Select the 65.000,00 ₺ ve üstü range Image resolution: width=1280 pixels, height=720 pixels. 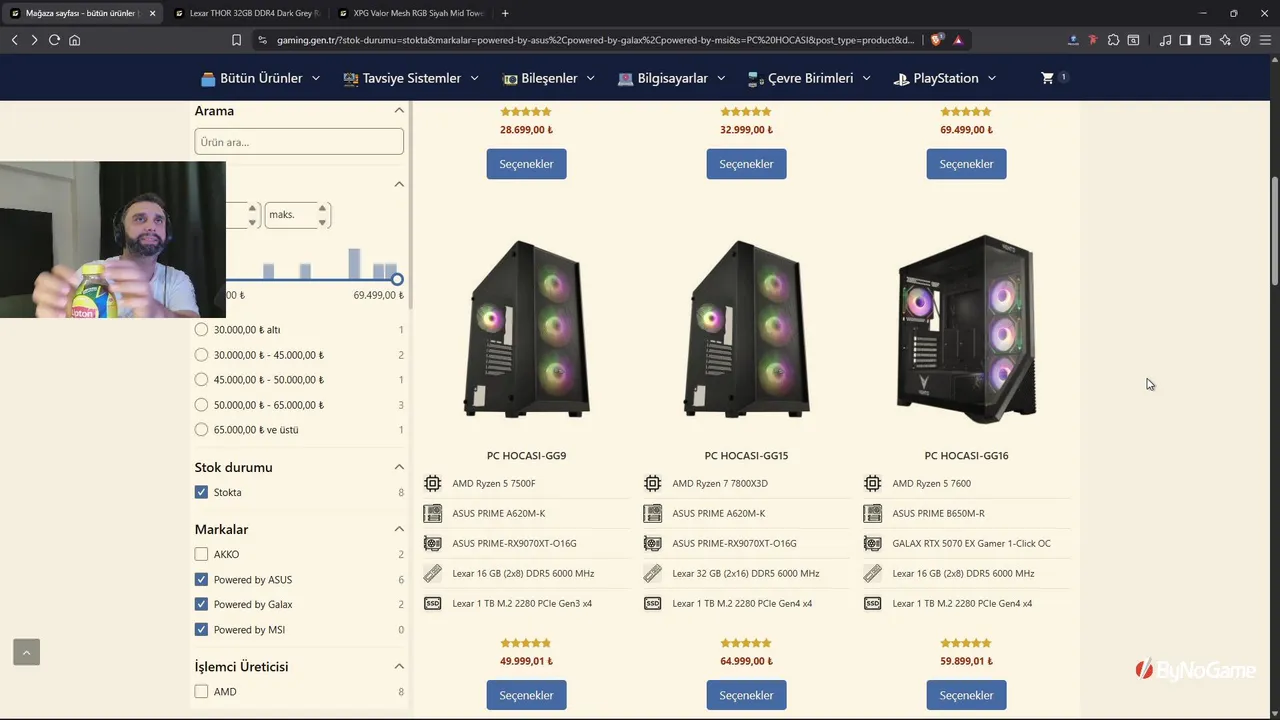201,430
